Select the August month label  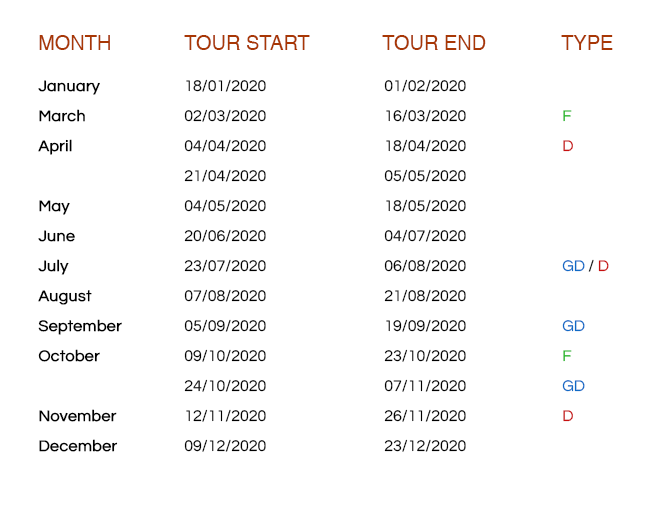click(65, 296)
